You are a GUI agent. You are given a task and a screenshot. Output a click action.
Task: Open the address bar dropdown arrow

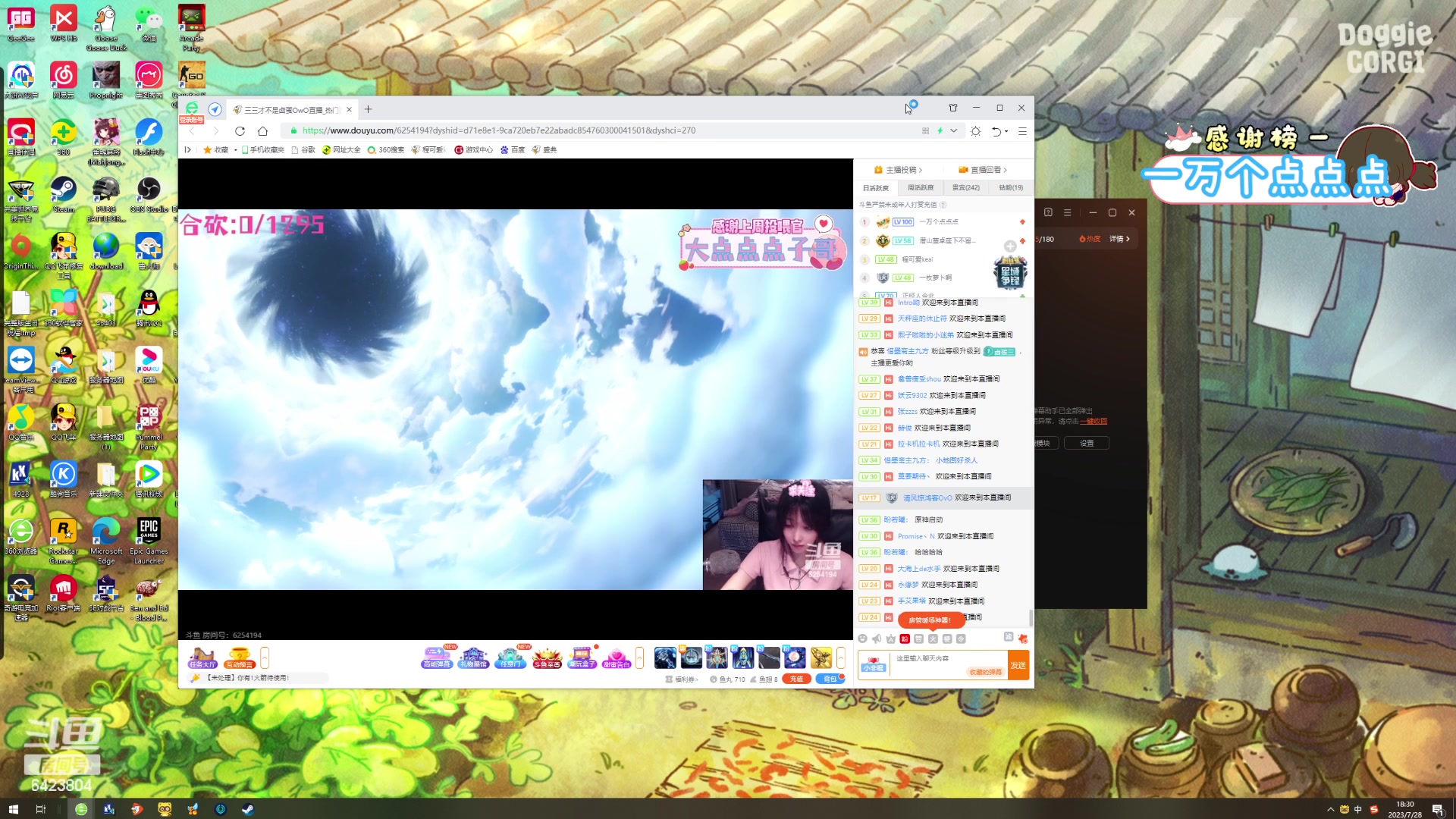(954, 130)
